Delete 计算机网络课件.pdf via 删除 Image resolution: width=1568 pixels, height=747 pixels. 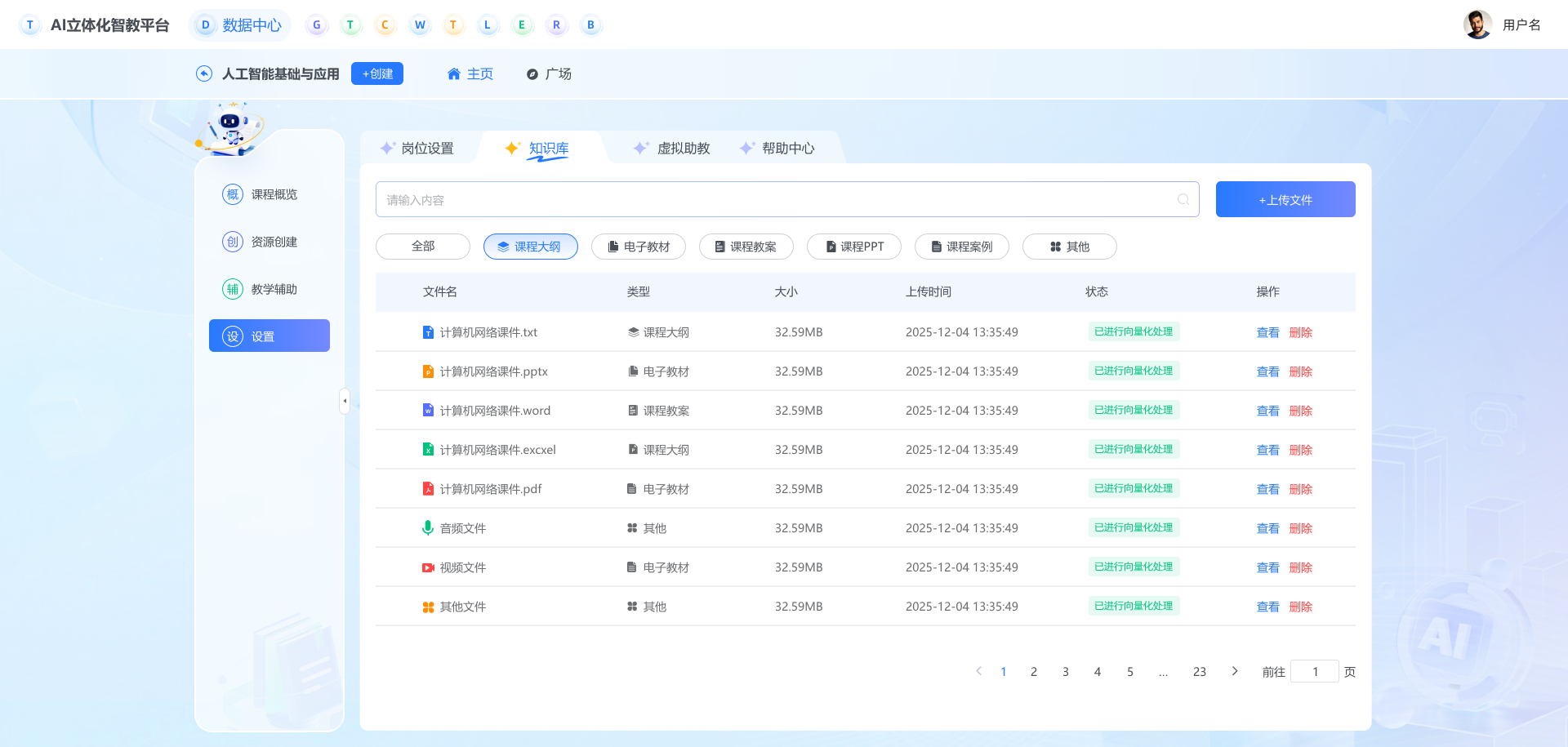pos(1300,489)
